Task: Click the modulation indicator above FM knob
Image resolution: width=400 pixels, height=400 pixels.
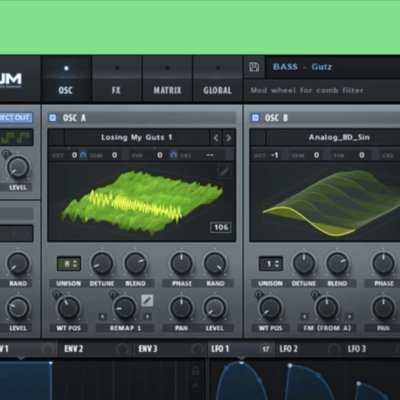Action: pyautogui.click(x=315, y=294)
